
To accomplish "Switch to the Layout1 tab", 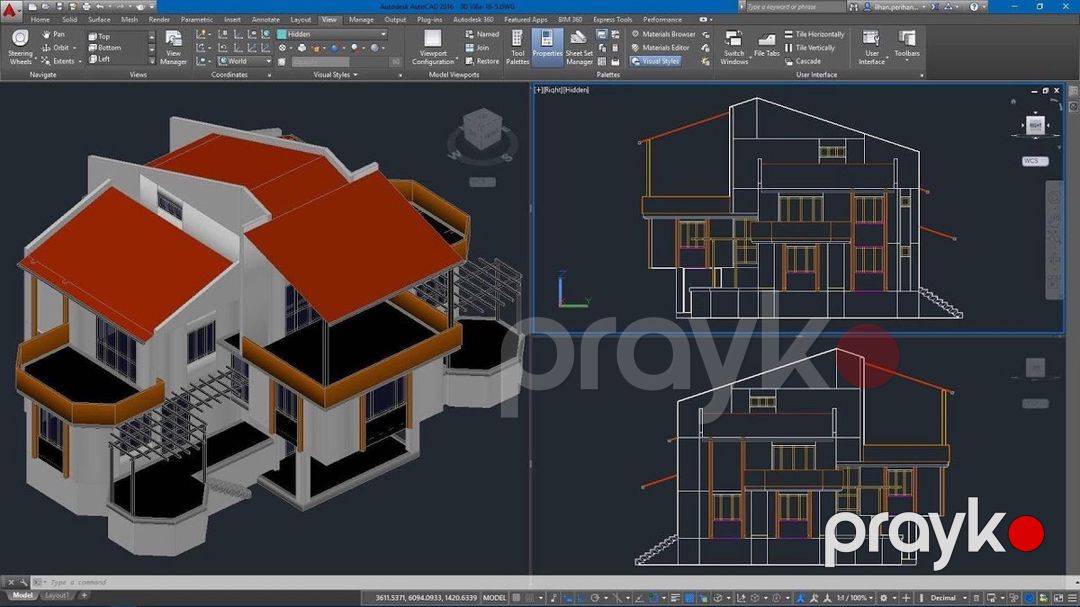I will (x=56, y=595).
